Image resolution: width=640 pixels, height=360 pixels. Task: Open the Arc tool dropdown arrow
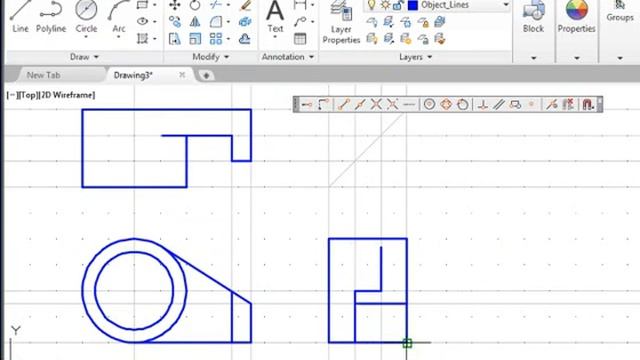(x=118, y=38)
